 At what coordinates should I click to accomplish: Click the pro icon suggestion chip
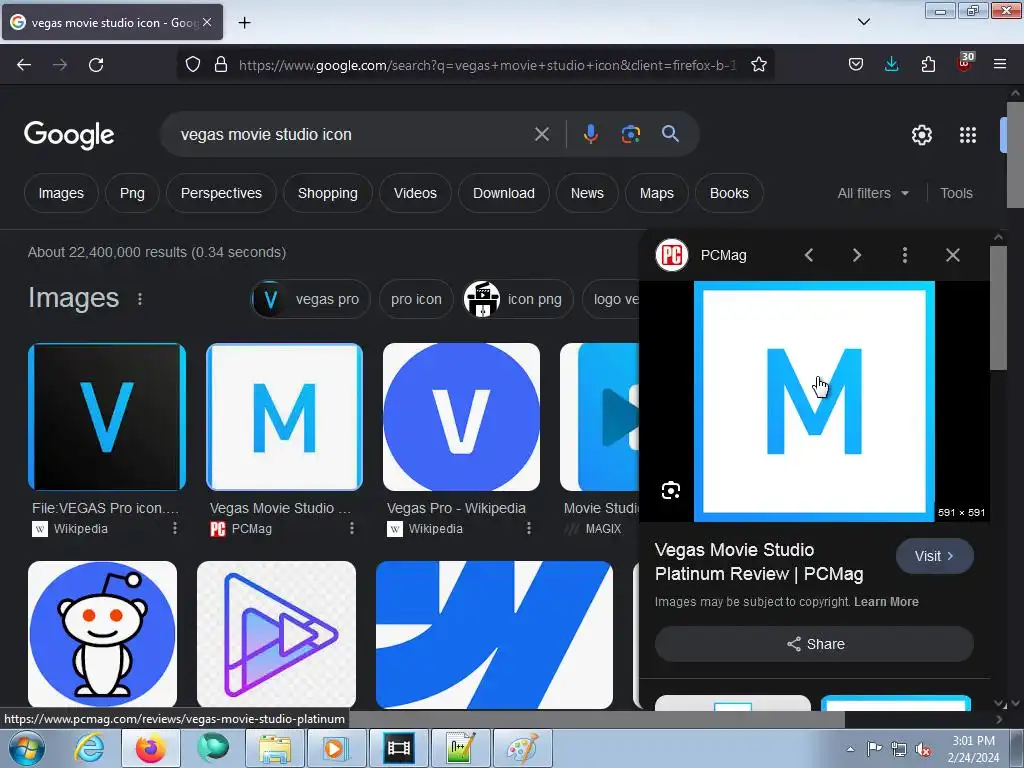pyautogui.click(x=416, y=299)
